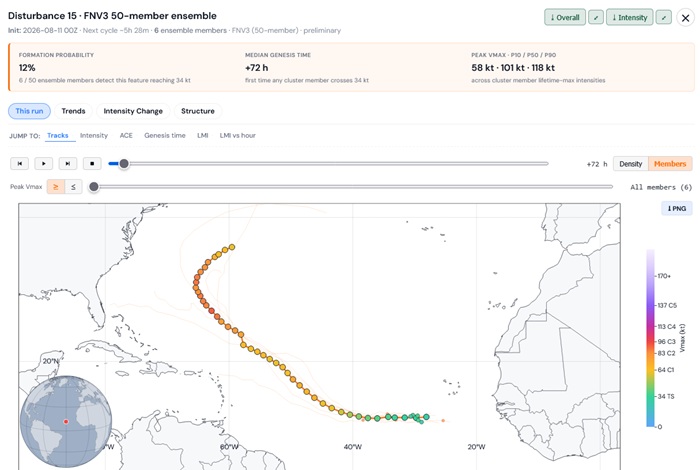Switch map view to Density
Image resolution: width=700 pixels, height=470 pixels.
[631, 164]
